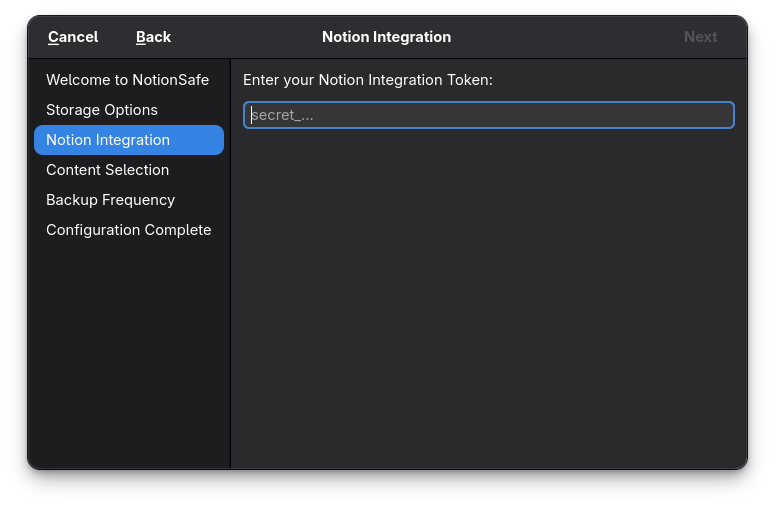Select the Notion Integration sidebar item
775x509 pixels.
tap(129, 140)
